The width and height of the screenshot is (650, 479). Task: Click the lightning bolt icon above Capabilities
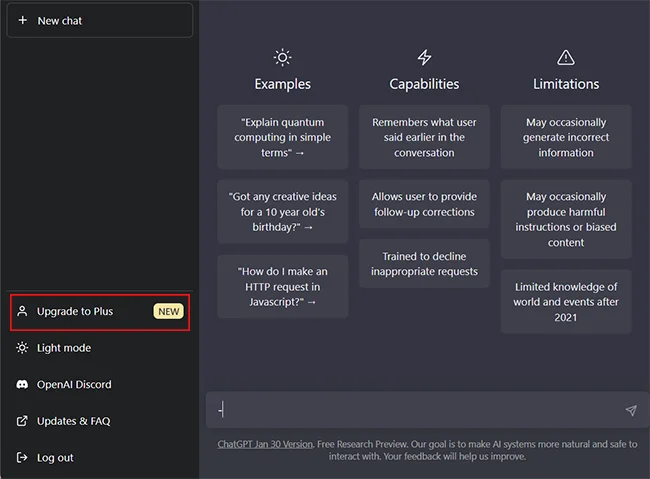pos(424,57)
